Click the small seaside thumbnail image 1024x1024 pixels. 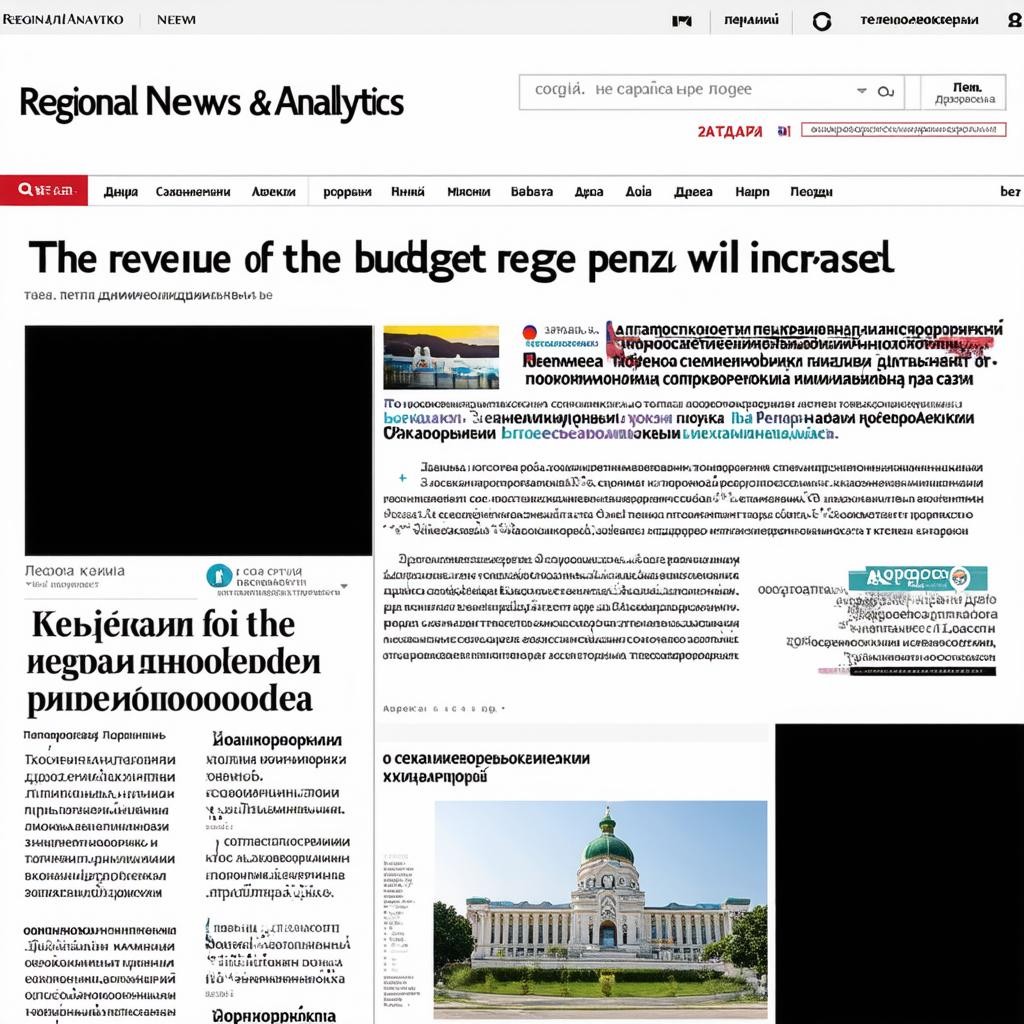441,357
